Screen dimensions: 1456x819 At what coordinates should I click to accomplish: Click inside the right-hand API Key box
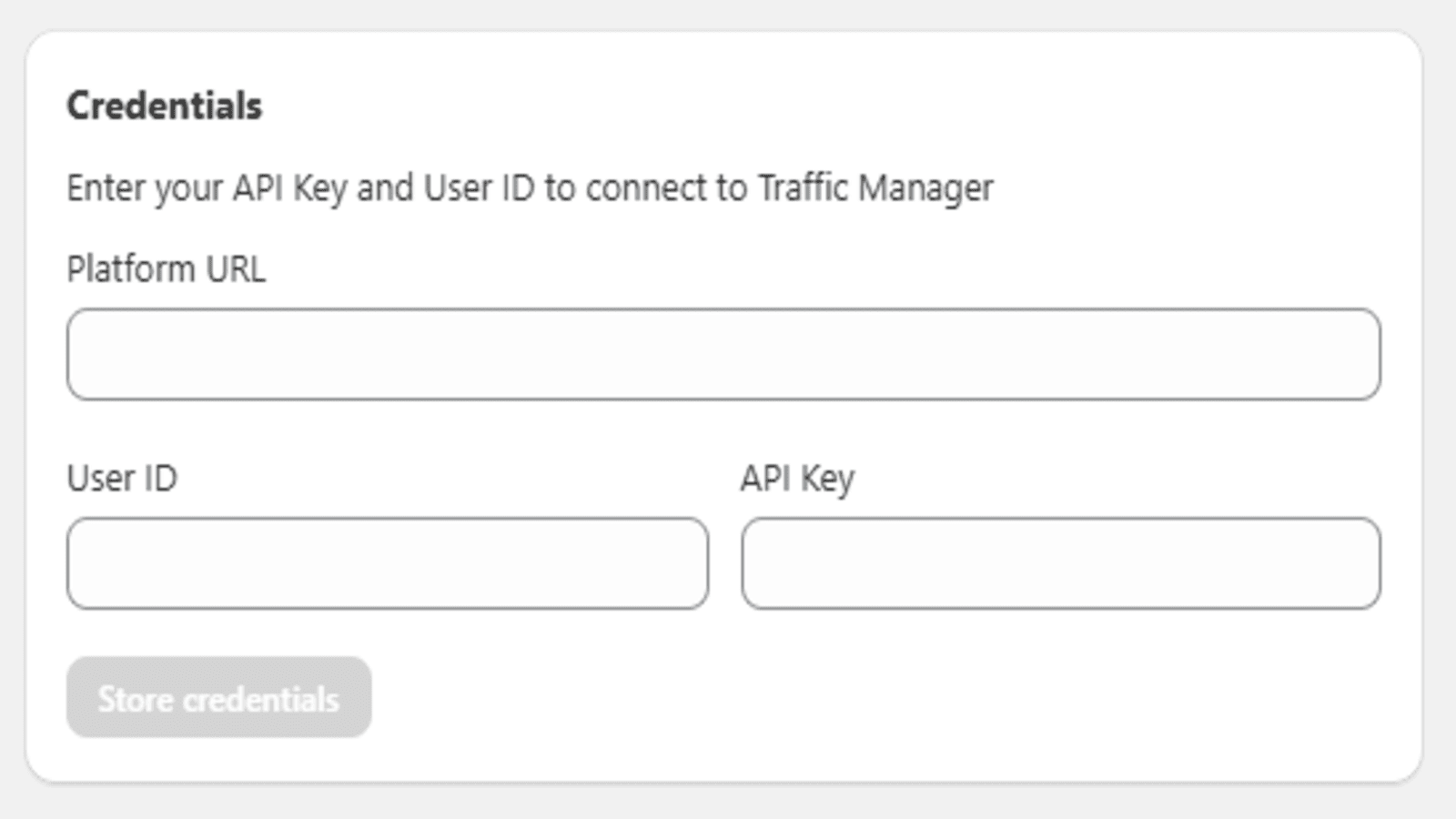click(1061, 563)
